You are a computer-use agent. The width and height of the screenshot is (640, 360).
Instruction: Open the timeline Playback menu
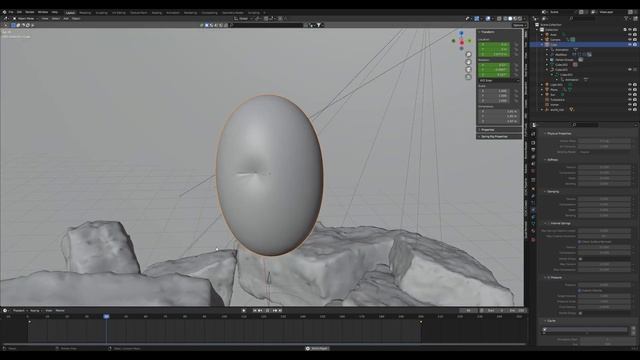click(x=19, y=311)
